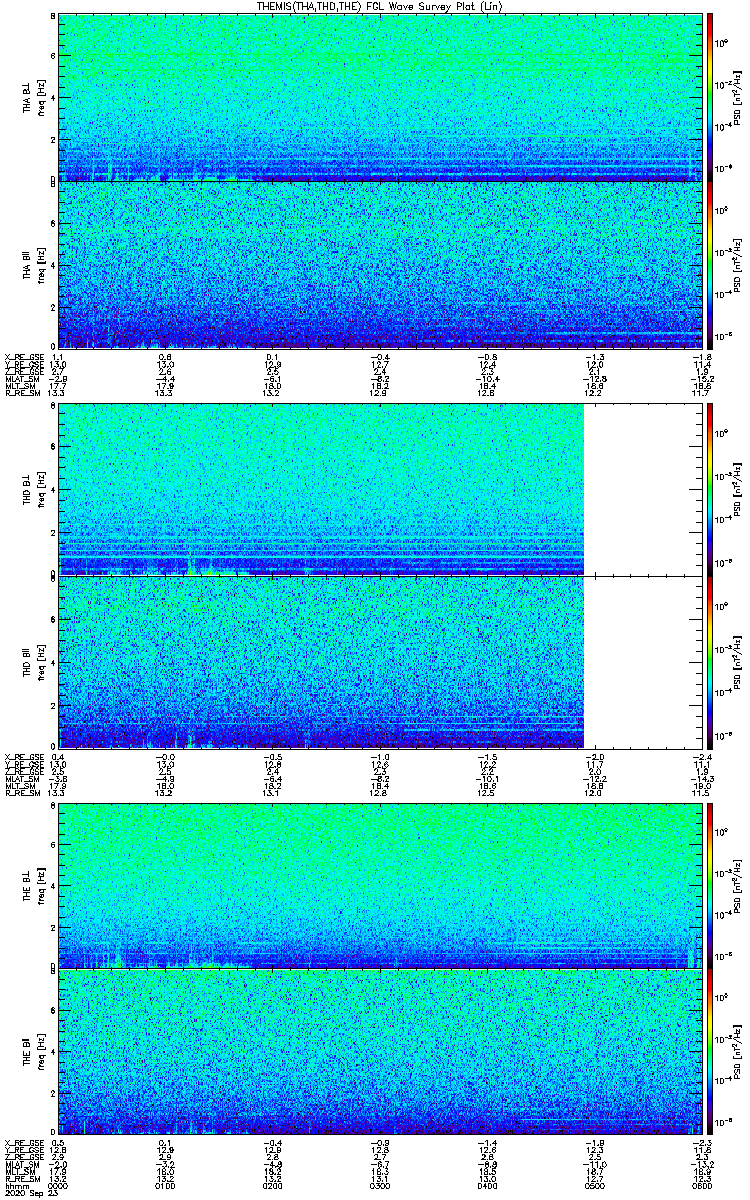Click the R_RE_SM row label below THA panels
The width and height of the screenshot is (750, 1200).
(x=21, y=394)
